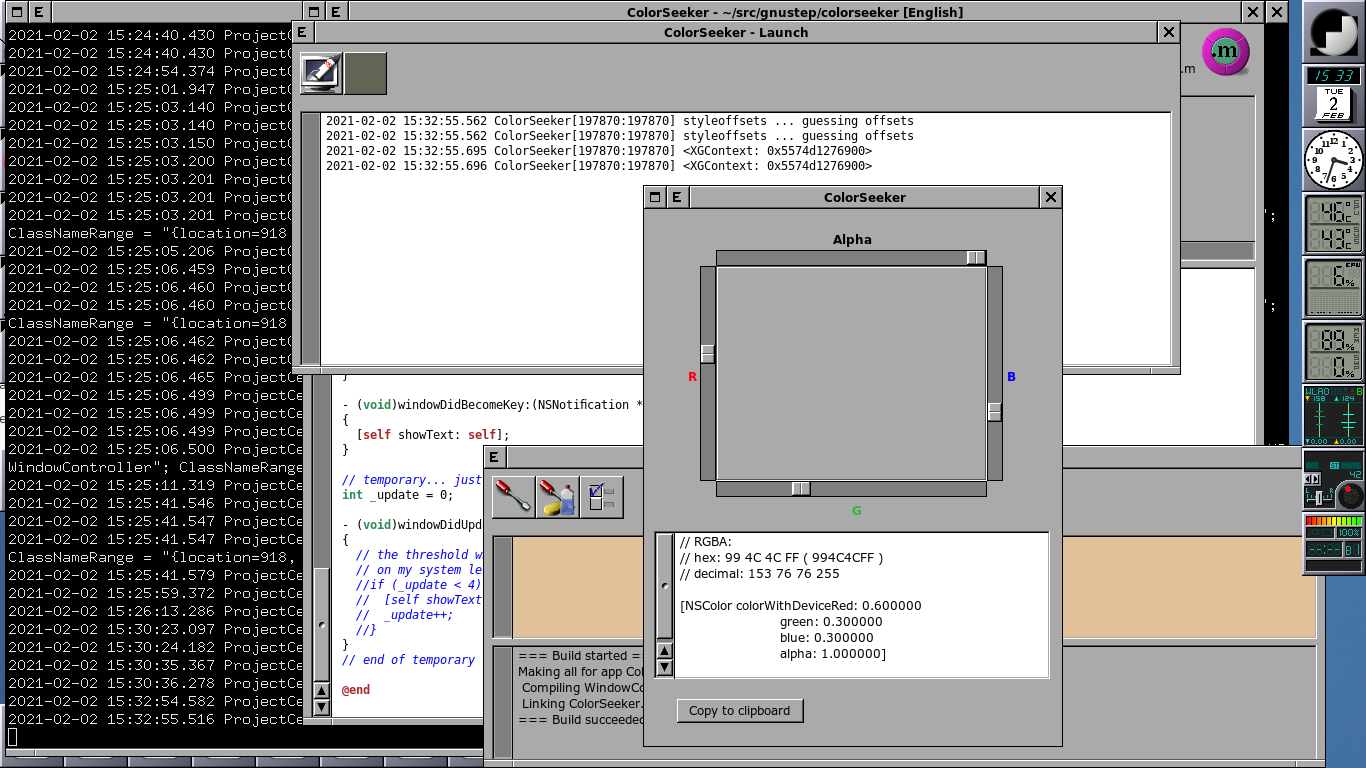Click the gray color preview area
1366x768 pixels.
(851, 373)
